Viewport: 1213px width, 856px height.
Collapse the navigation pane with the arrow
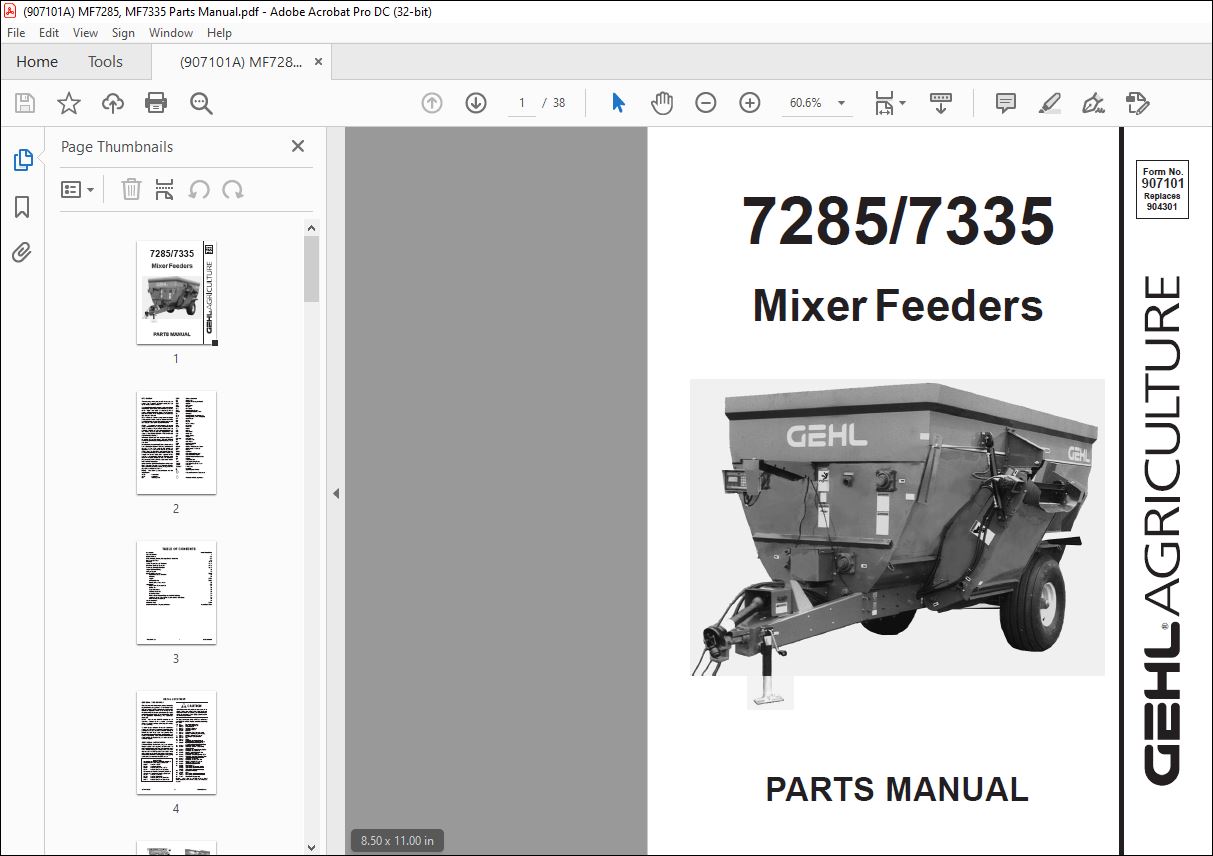click(x=336, y=493)
